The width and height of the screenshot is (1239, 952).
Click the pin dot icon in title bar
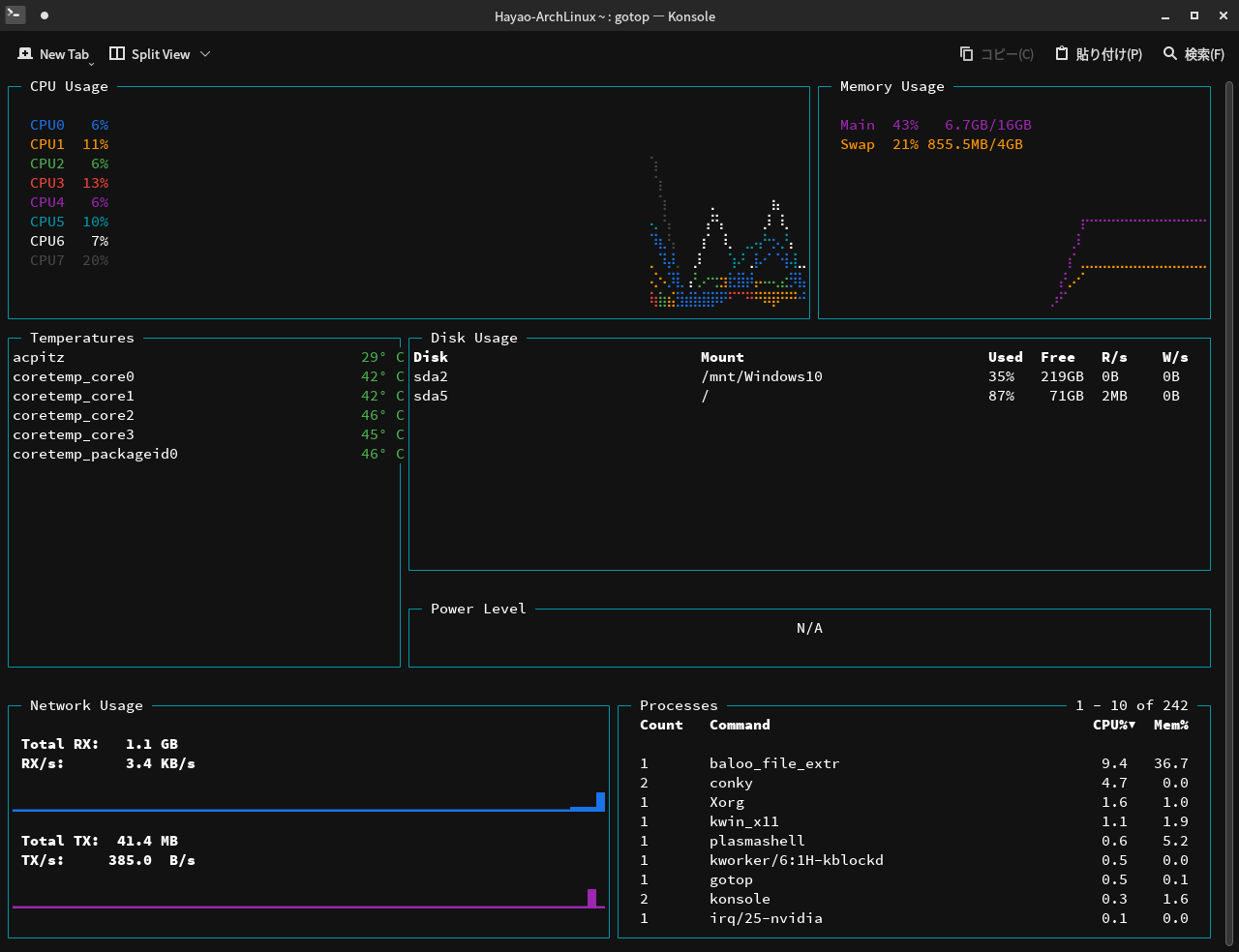tap(45, 15)
